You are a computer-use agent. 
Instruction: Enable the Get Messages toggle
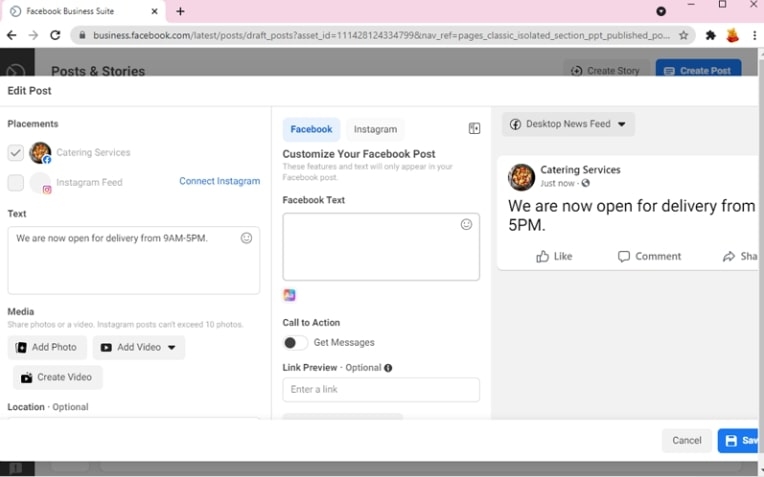(x=295, y=343)
